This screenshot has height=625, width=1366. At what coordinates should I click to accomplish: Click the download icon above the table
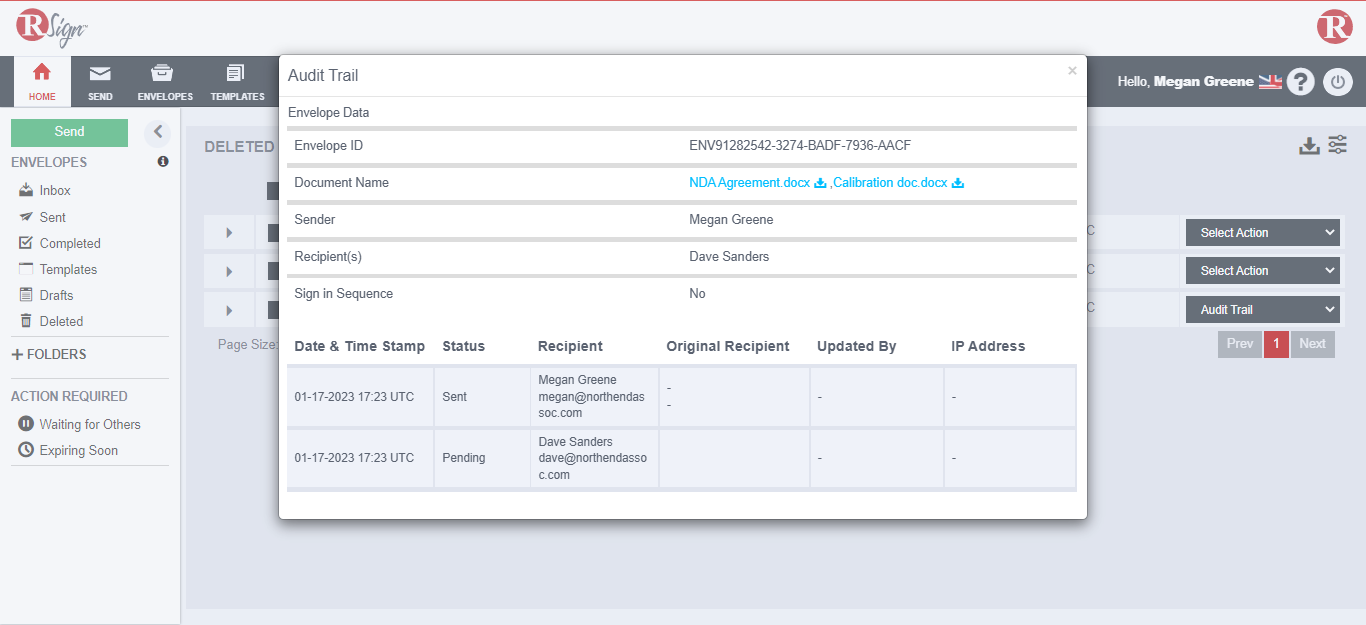coord(1309,146)
